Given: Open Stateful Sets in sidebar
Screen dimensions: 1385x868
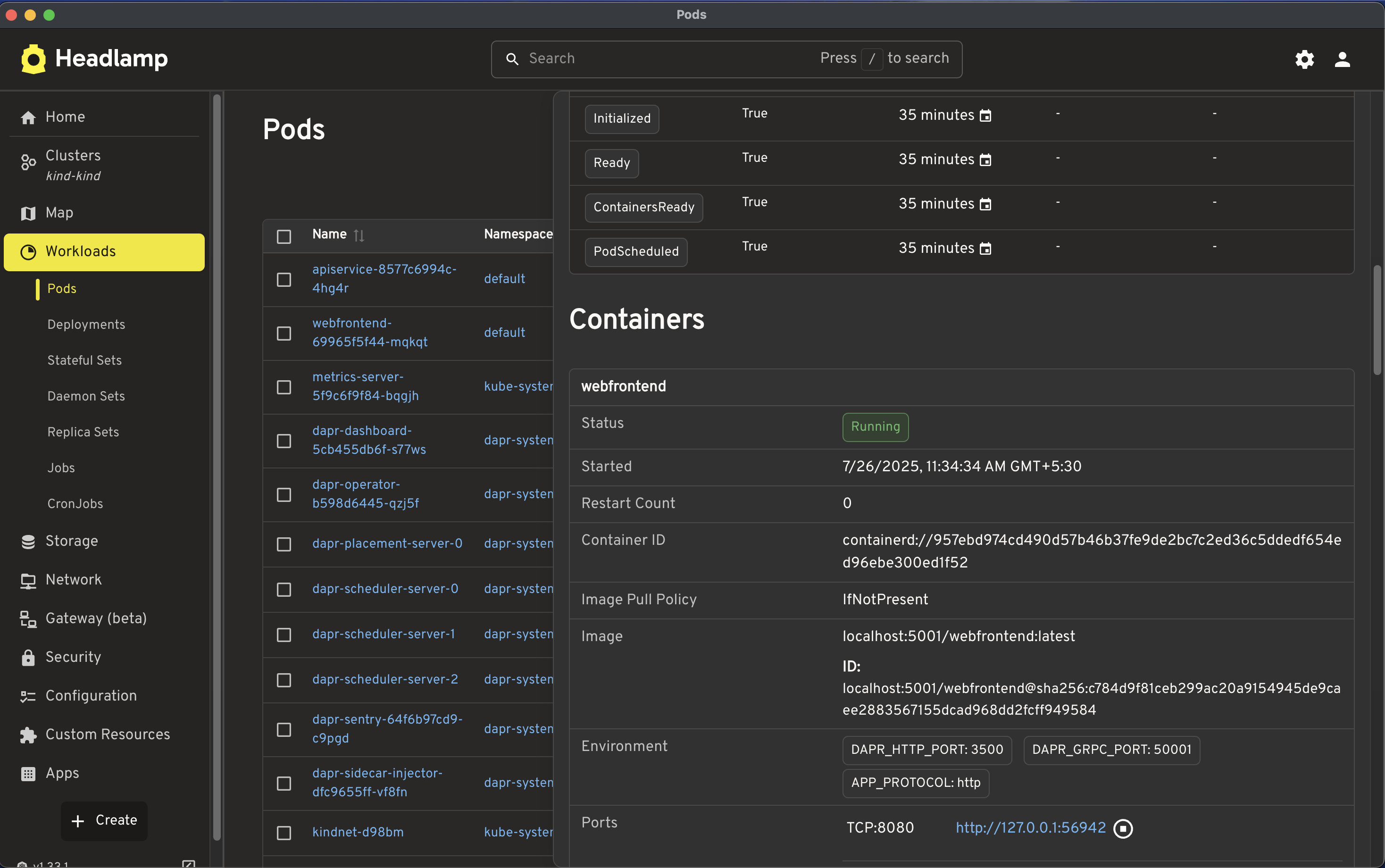Looking at the screenshot, I should [x=84, y=360].
